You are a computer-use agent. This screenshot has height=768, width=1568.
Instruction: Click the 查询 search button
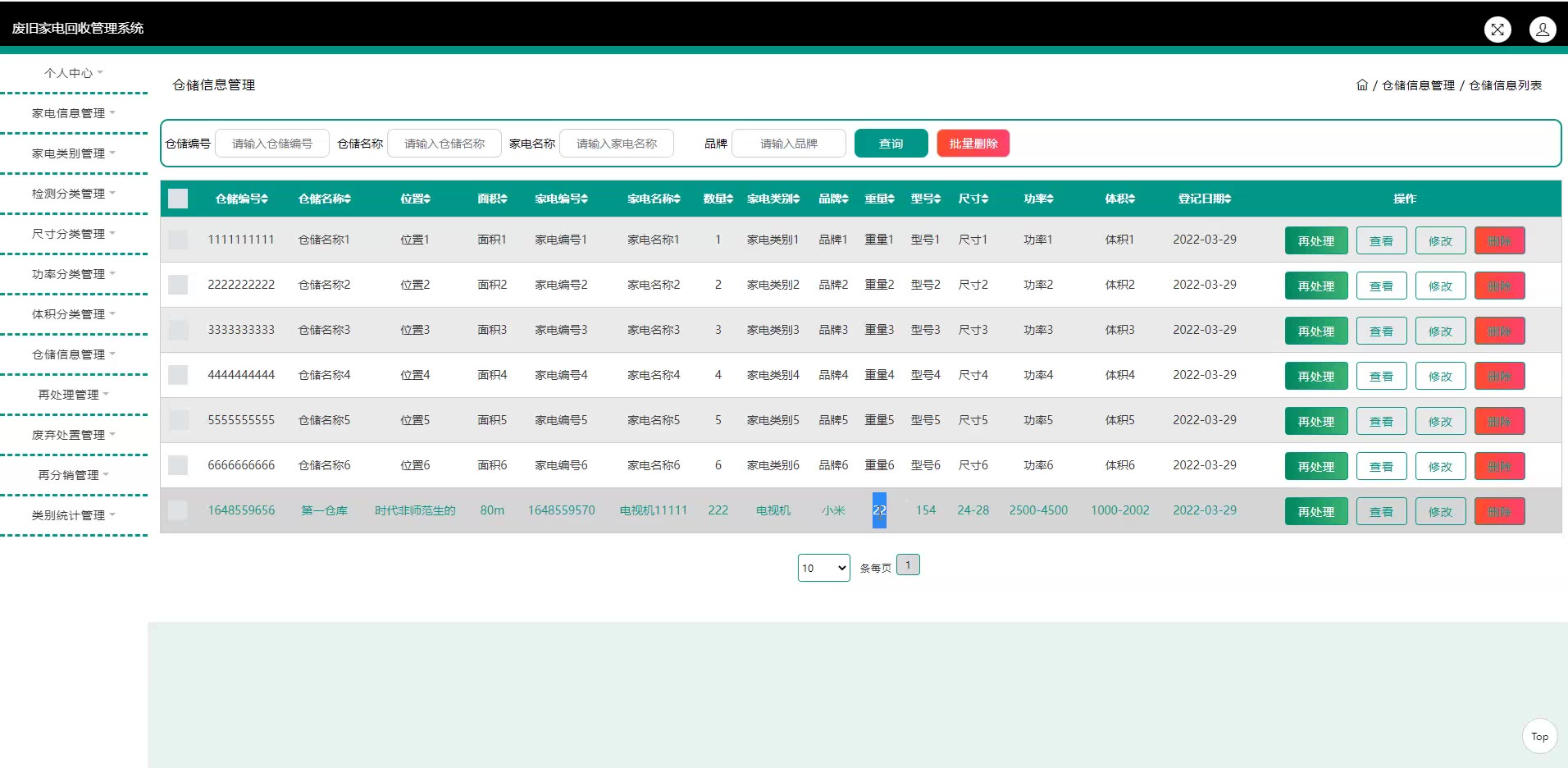click(x=891, y=144)
